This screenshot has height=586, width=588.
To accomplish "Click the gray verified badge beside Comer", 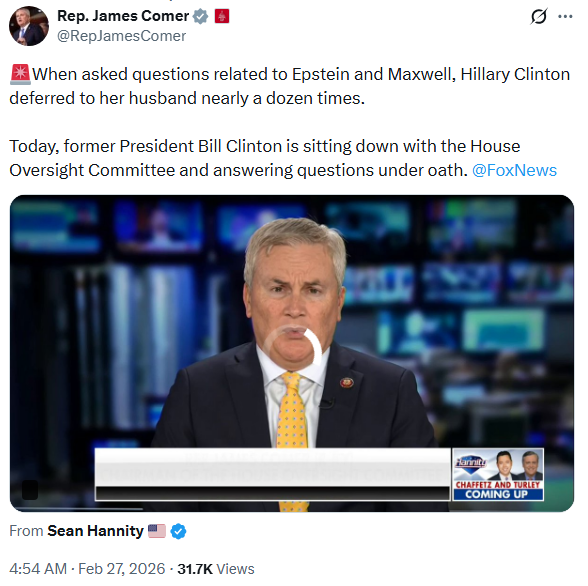I will point(201,16).
